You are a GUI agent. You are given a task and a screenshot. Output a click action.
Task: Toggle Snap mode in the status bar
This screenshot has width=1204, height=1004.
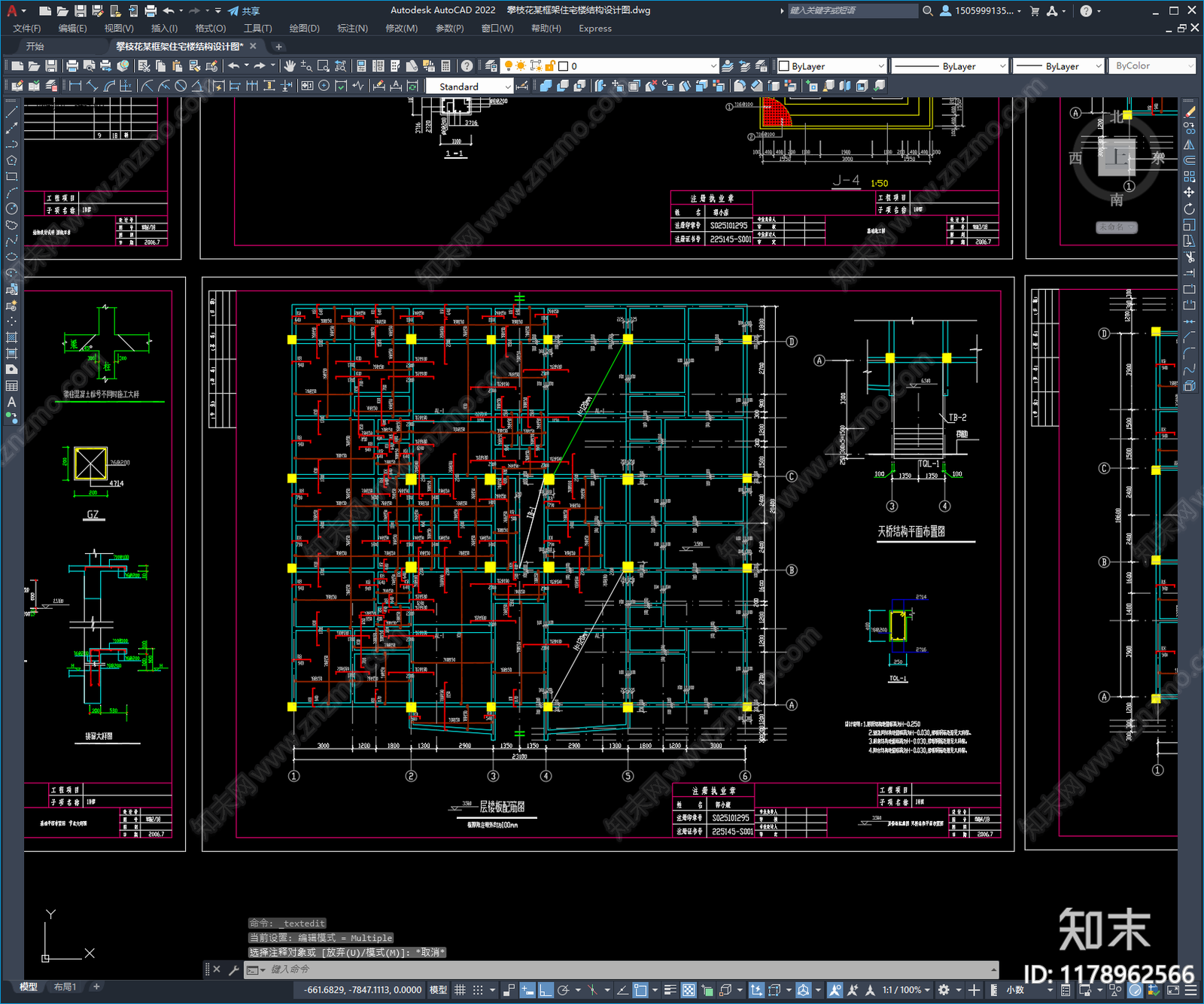coord(477,990)
